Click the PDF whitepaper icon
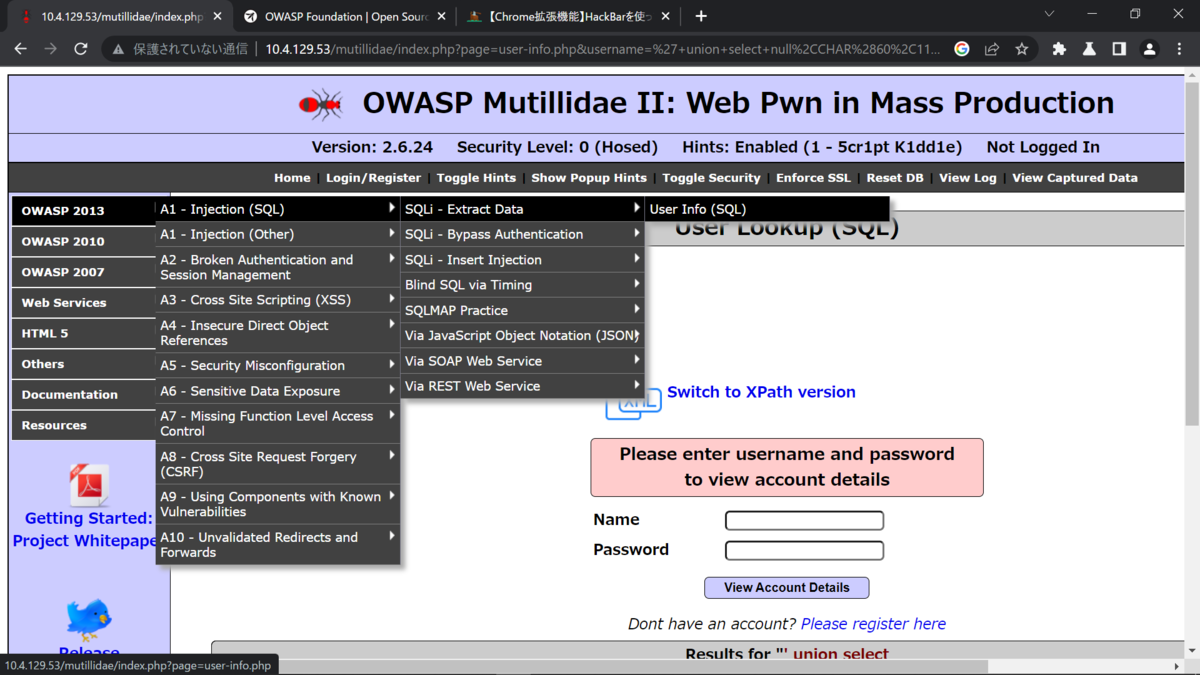Image resolution: width=1200 pixels, height=675 pixels. coord(89,485)
